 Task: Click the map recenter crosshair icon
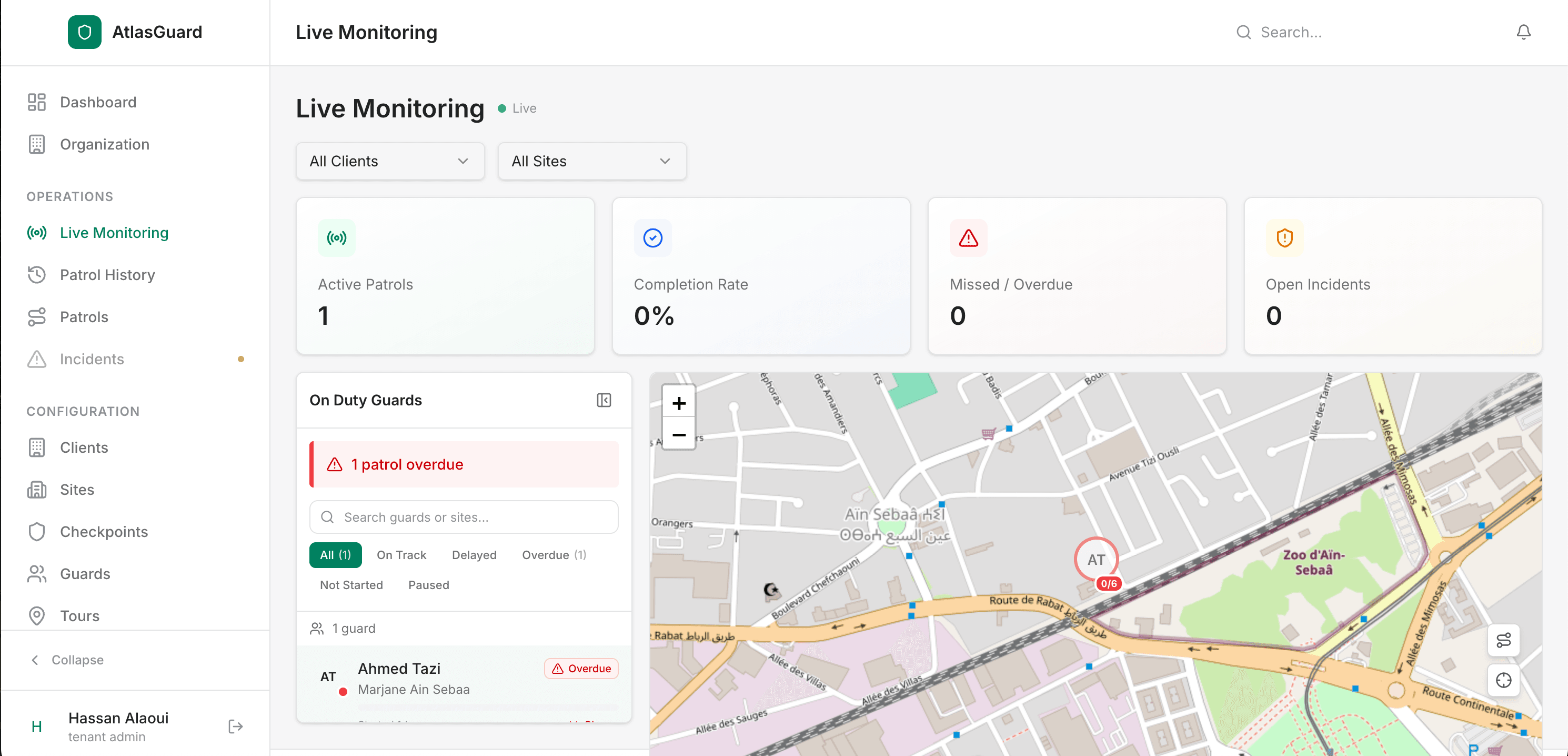pos(1503,680)
